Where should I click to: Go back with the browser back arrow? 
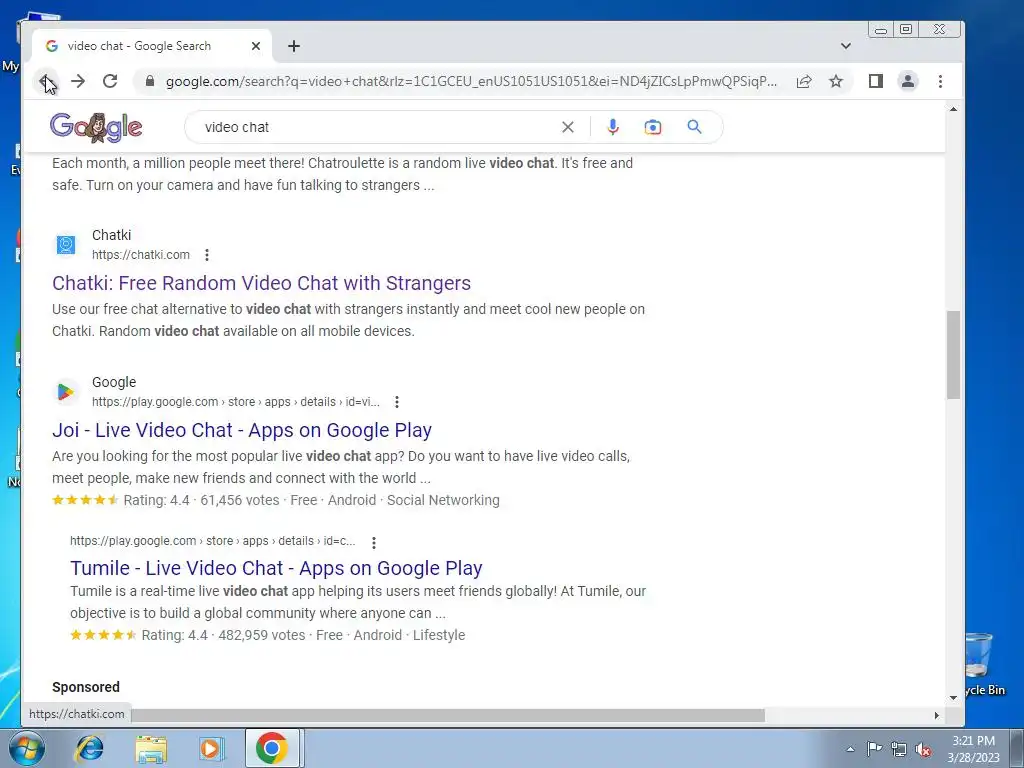(45, 81)
